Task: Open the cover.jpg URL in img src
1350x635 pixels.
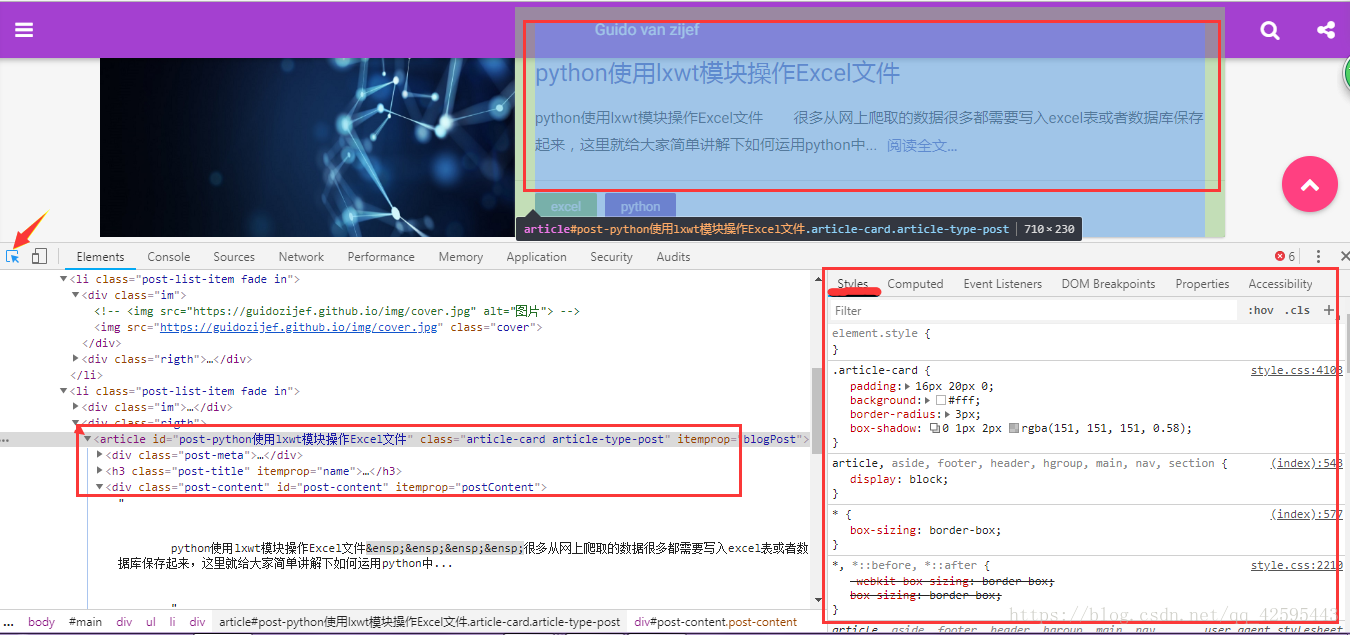Action: 299,327
